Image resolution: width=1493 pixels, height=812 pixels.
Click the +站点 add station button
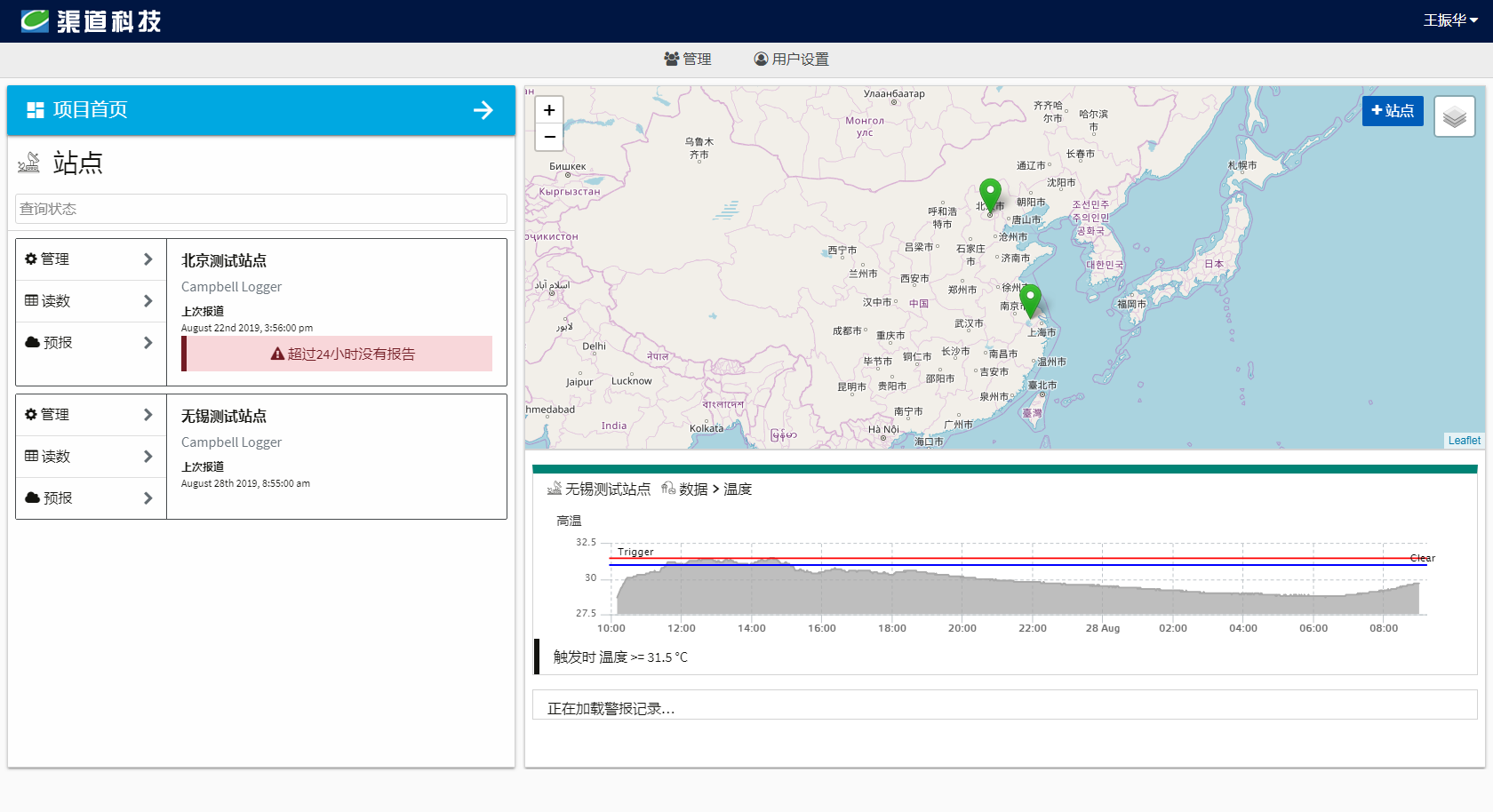coord(1392,111)
